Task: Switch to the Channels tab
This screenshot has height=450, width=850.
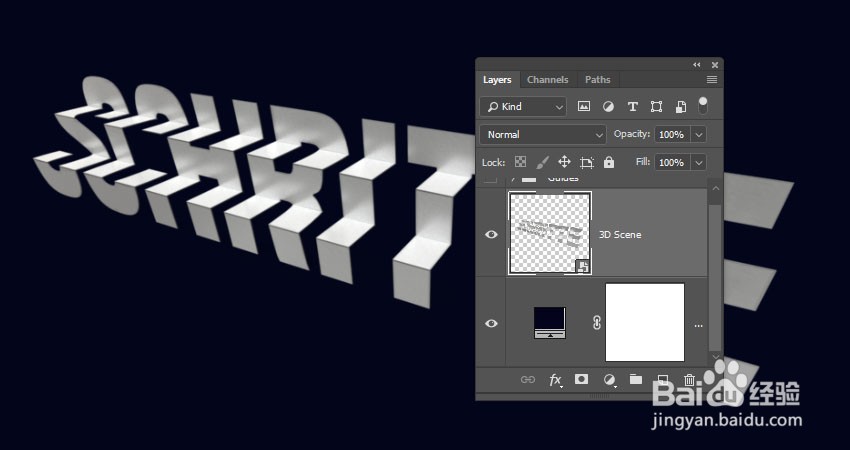Action: 548,80
